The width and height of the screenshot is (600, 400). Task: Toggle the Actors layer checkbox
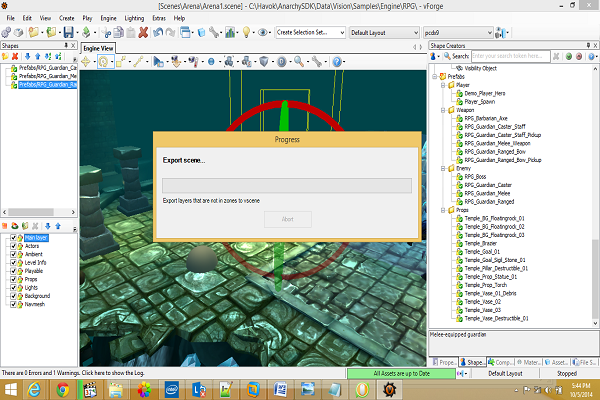13,246
